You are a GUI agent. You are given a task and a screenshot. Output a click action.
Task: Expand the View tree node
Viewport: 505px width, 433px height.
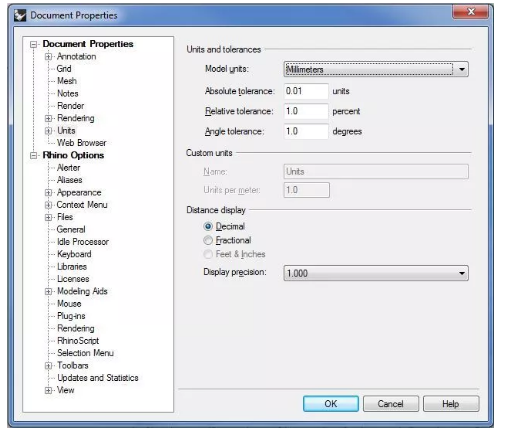click(48, 390)
